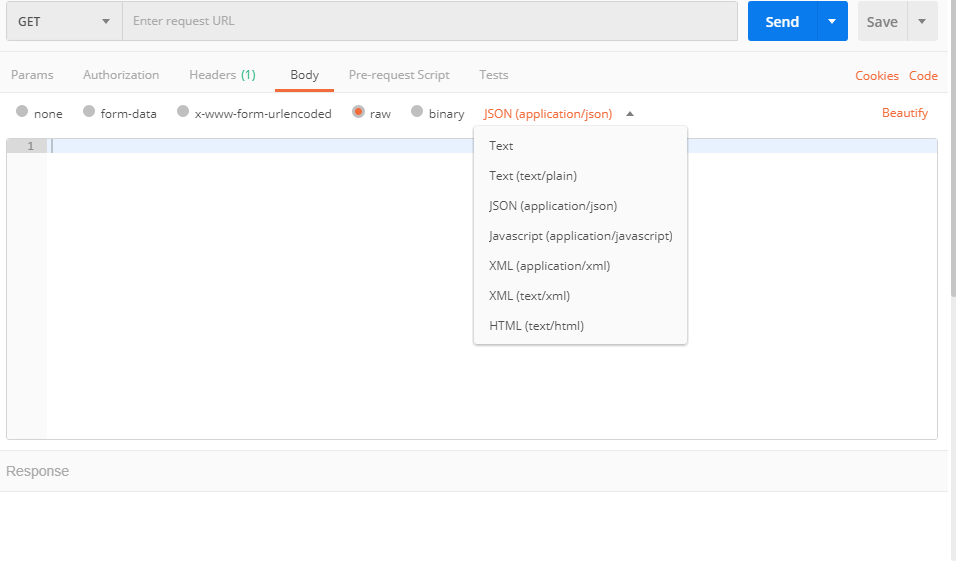Choose JSON (application/json) in dropdown list
The image size is (956, 562).
[580, 206]
